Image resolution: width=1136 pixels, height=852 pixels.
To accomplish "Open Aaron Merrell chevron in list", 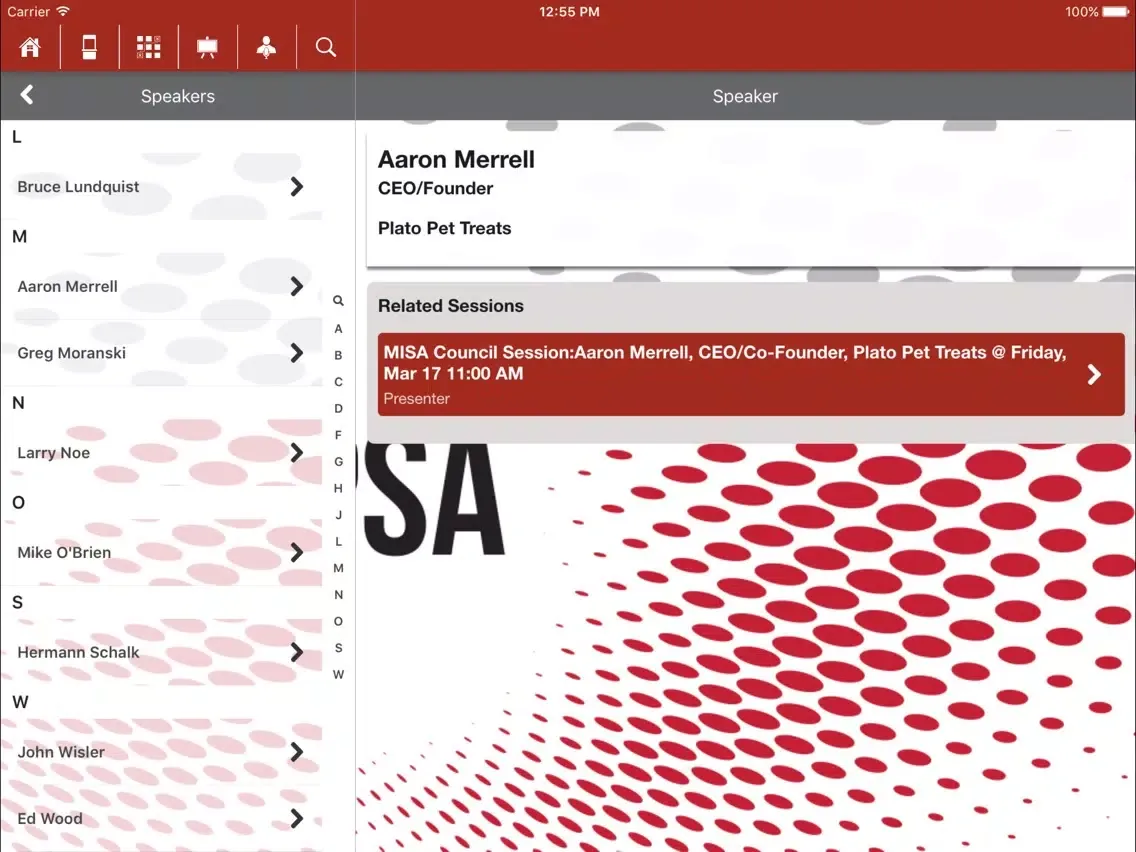I will point(296,286).
